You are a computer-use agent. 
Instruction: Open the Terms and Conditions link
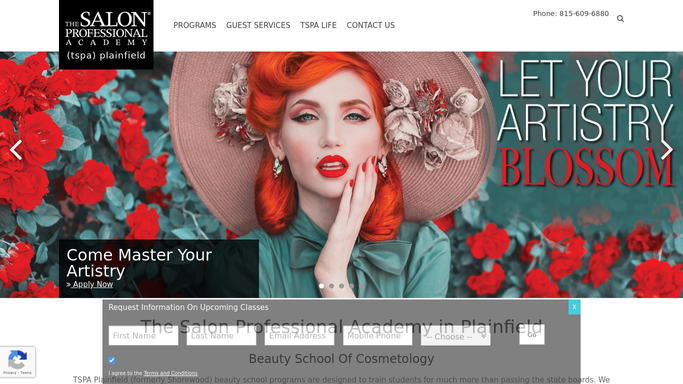[x=170, y=373]
